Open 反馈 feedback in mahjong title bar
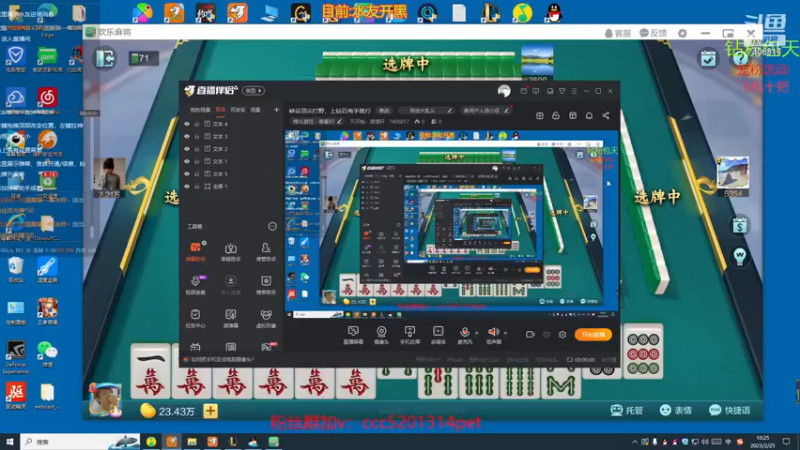The image size is (800, 450). click(653, 33)
